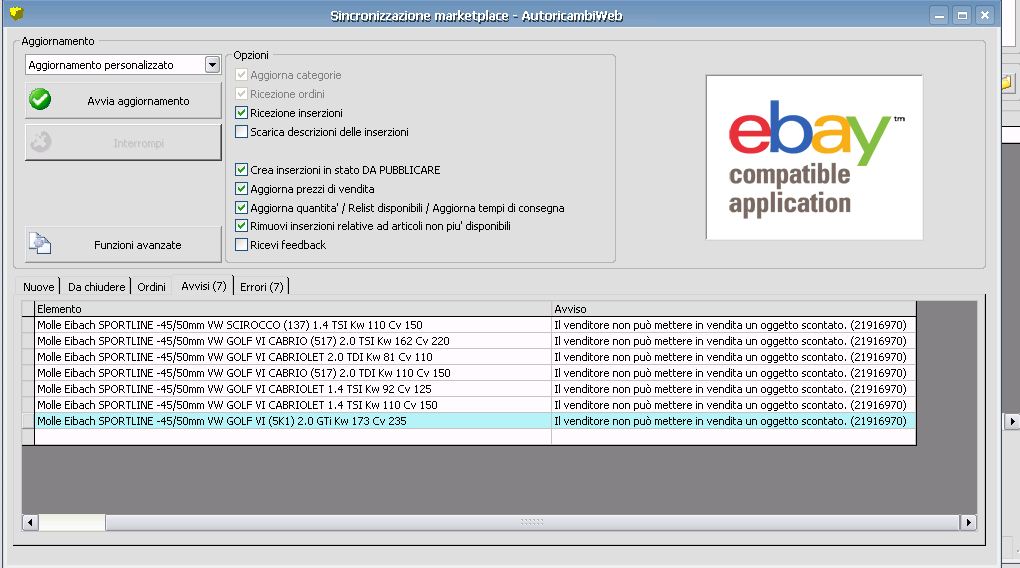The image size is (1020, 568).
Task: Select the Avvisi (7) tab
Action: (204, 286)
